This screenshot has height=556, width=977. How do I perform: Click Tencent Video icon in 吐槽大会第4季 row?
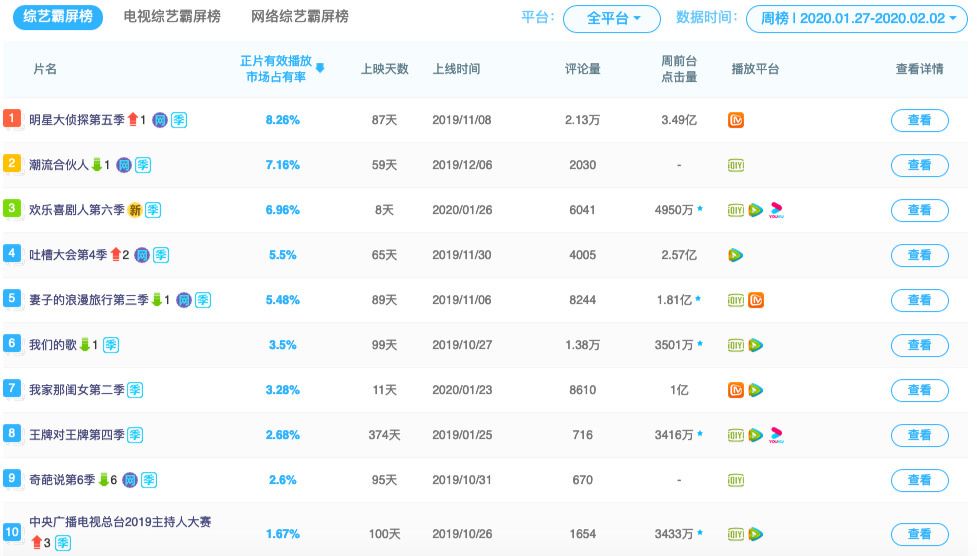click(x=736, y=255)
